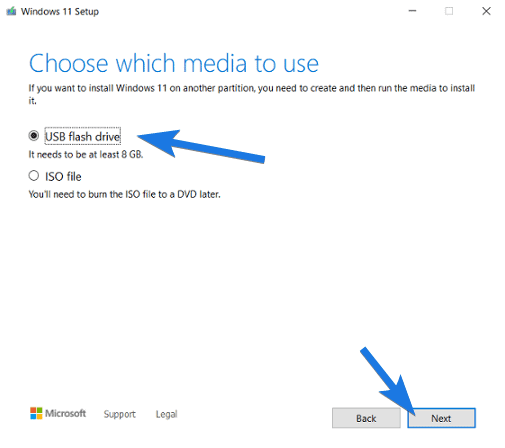
Task: Click the 'Choose which media to use' heading
Action: pos(174,63)
